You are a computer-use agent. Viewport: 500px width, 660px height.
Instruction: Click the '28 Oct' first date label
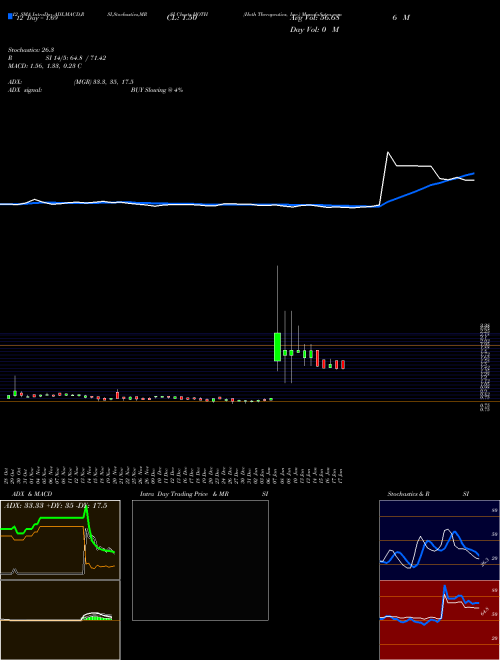[x=8, y=474]
